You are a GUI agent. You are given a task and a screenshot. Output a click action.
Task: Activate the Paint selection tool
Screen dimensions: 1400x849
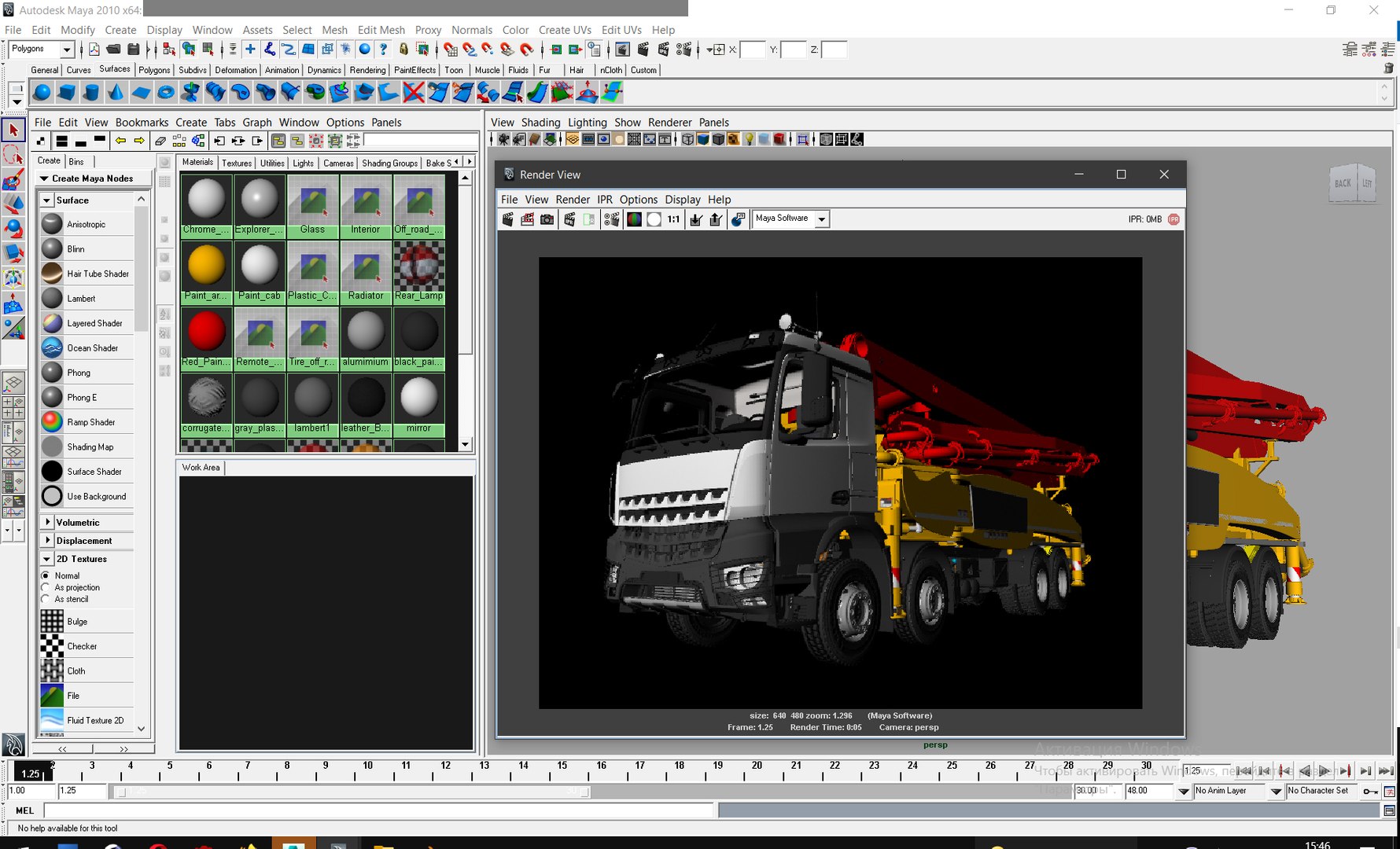13,180
